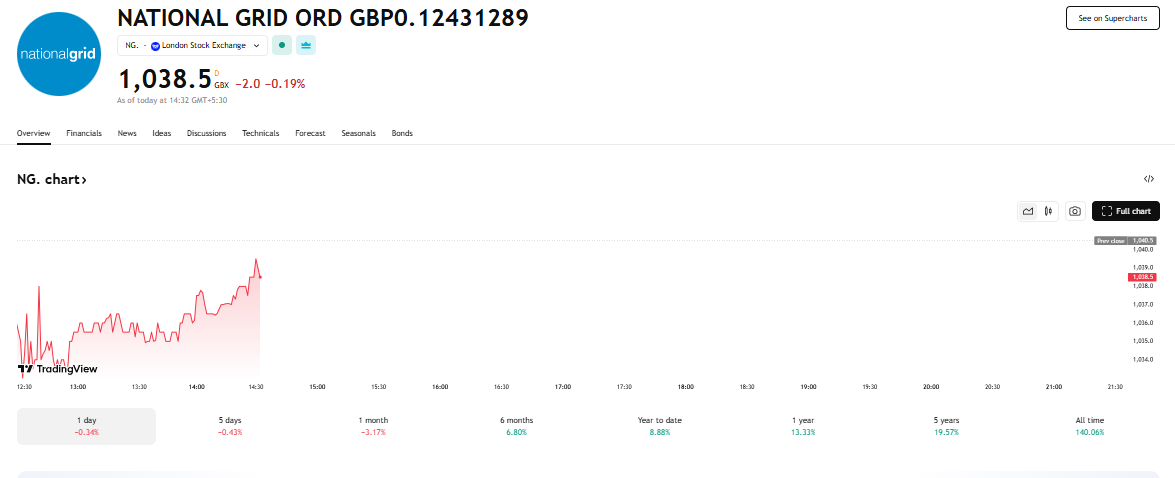Open the London Stock Exchange dropdown
Viewport: 1175px width, 478px height.
tap(193, 45)
